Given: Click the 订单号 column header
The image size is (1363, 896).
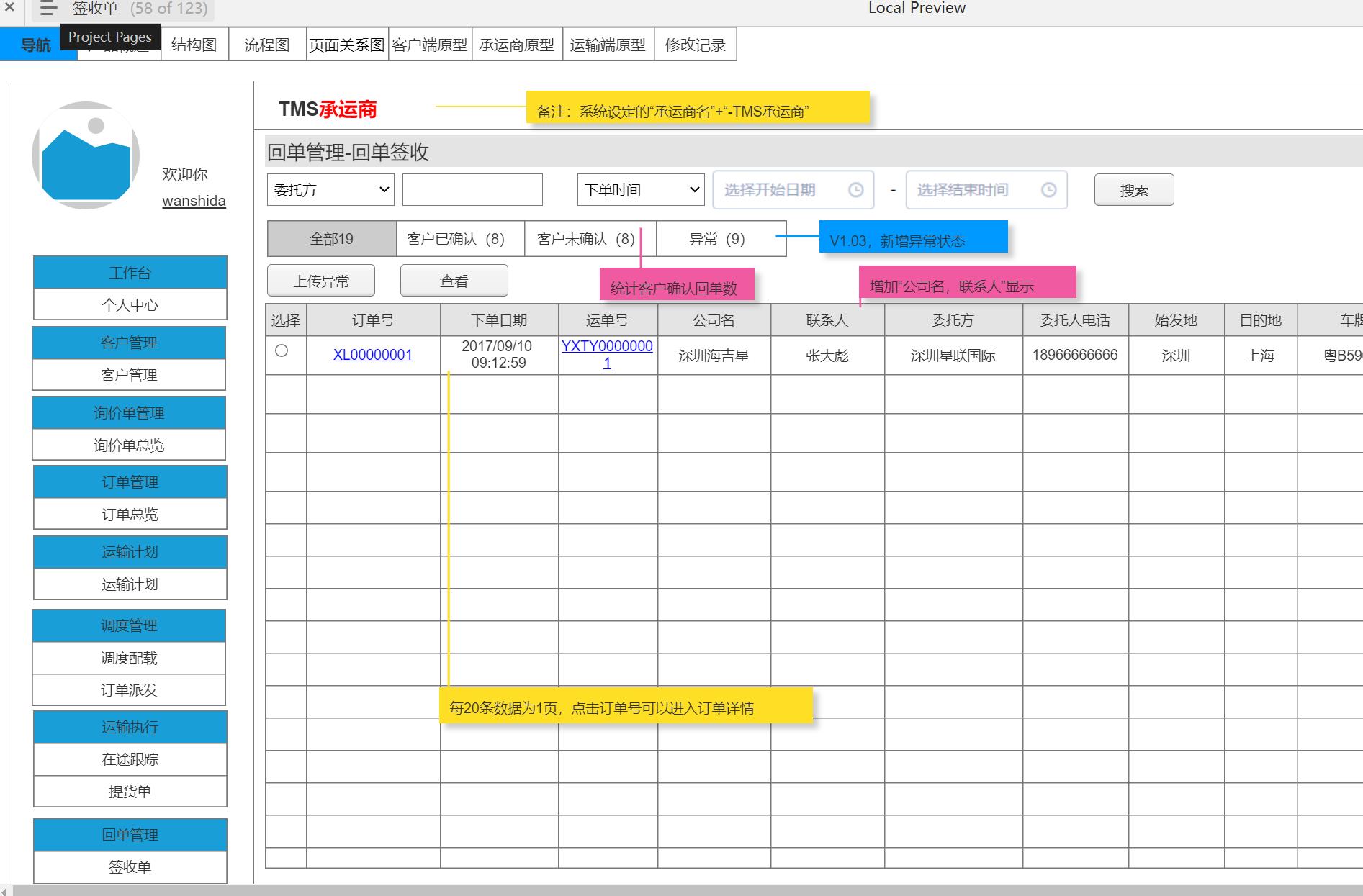Looking at the screenshot, I should [x=373, y=320].
